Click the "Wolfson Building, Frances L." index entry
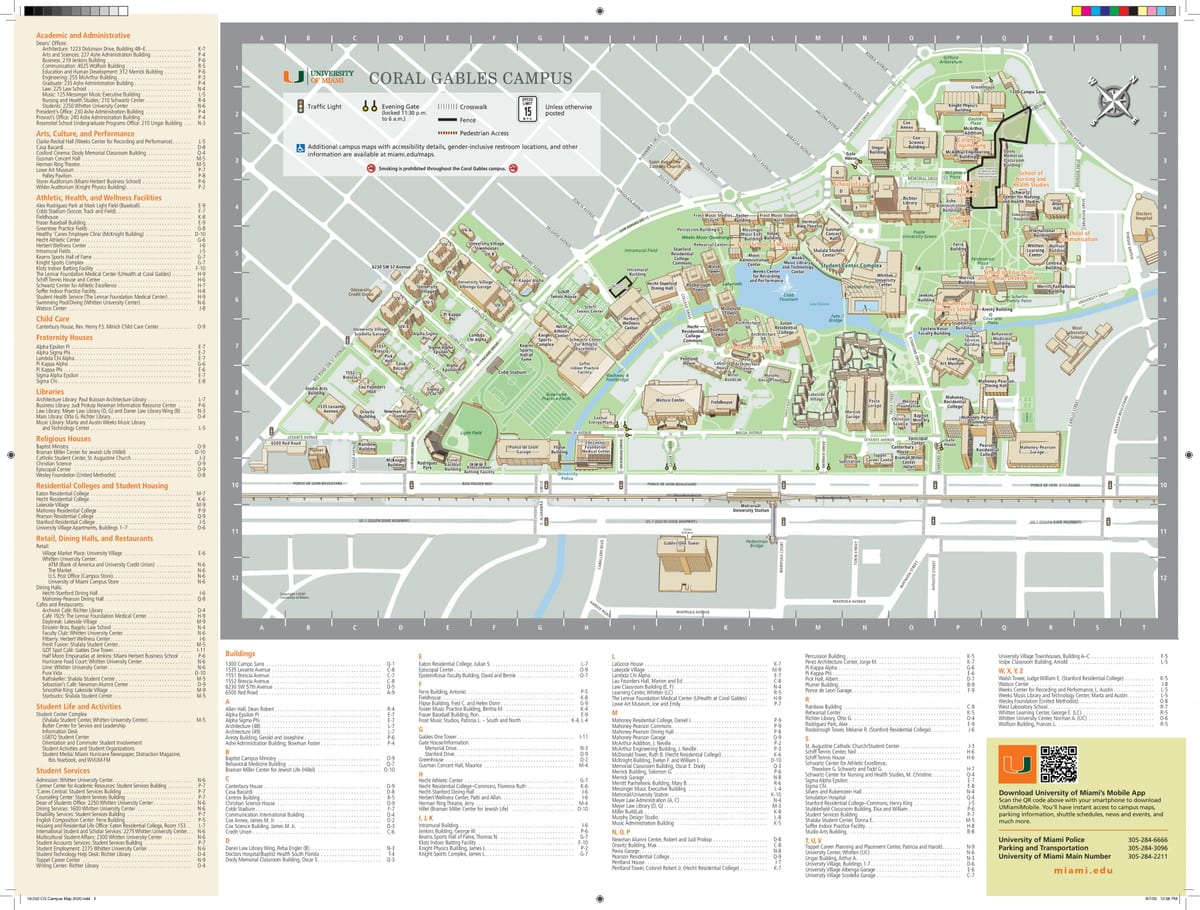The width and height of the screenshot is (1200, 910). tap(1083, 722)
